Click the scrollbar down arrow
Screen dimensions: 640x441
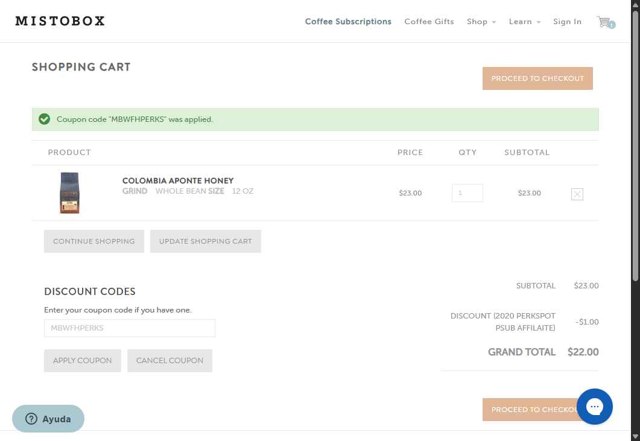click(x=636, y=437)
